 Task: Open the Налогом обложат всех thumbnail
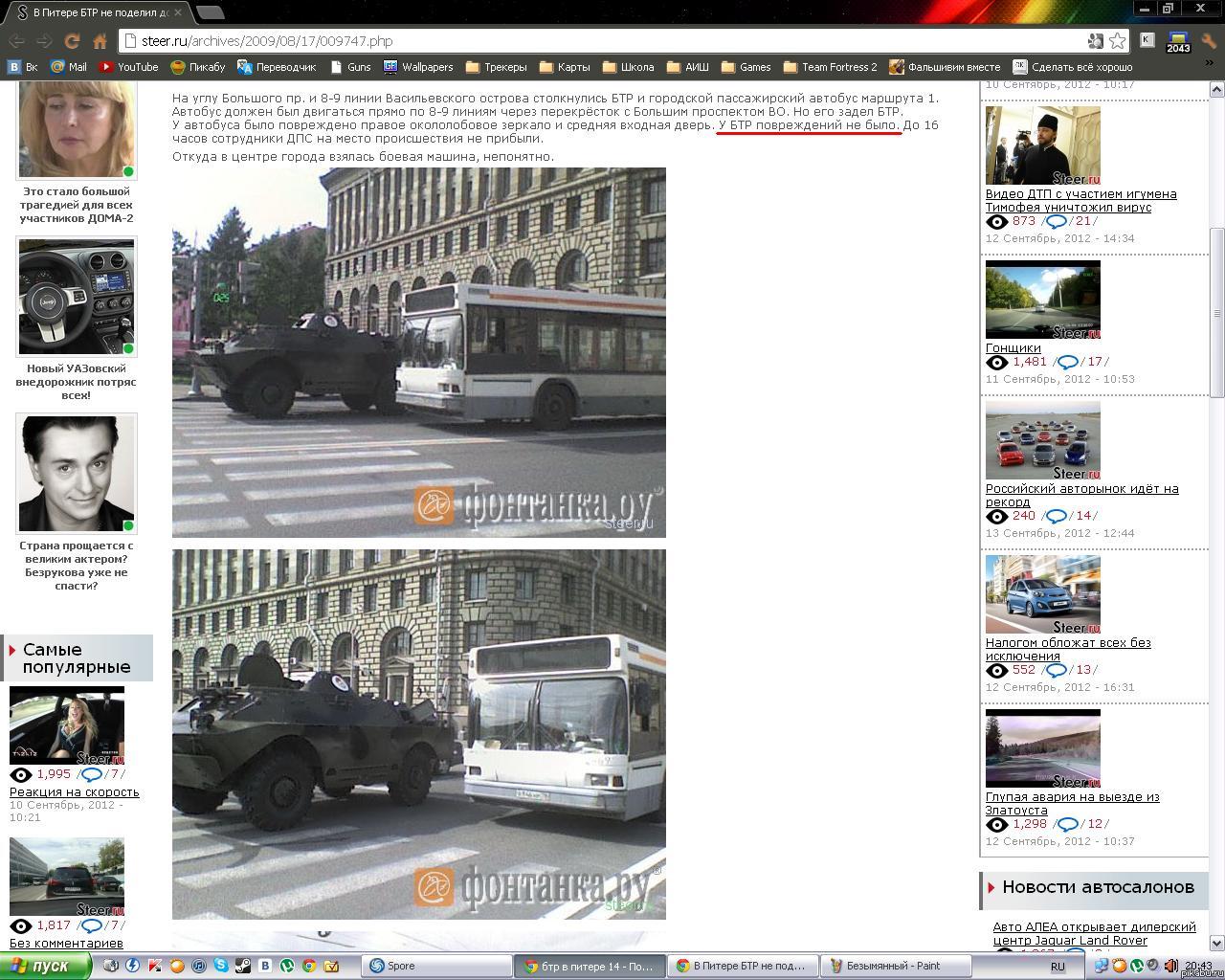click(1042, 594)
